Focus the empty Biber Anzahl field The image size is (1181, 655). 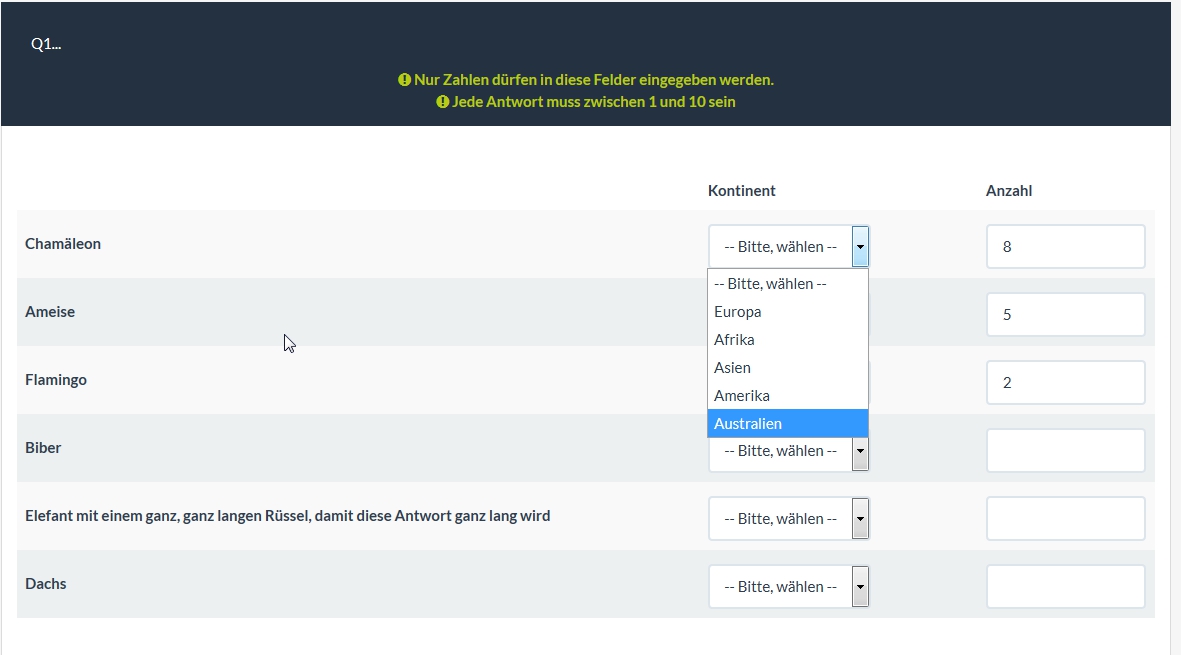click(x=1065, y=451)
